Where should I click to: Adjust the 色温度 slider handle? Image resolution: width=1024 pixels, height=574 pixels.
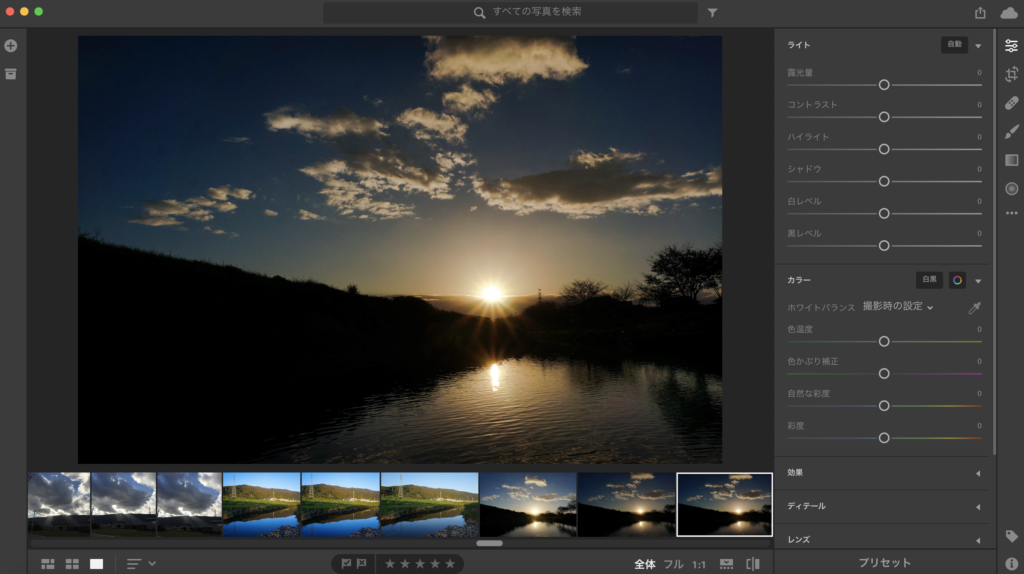pyautogui.click(x=884, y=342)
